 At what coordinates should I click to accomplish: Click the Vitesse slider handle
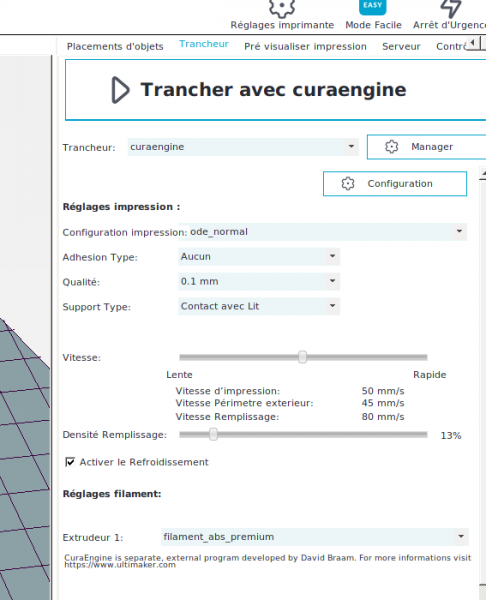(x=302, y=357)
